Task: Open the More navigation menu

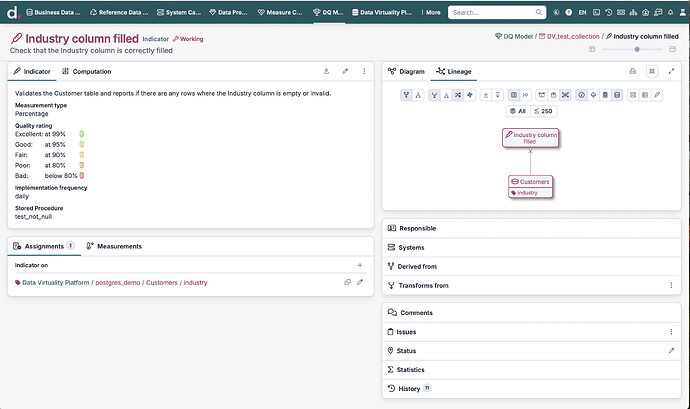Action: pos(431,12)
